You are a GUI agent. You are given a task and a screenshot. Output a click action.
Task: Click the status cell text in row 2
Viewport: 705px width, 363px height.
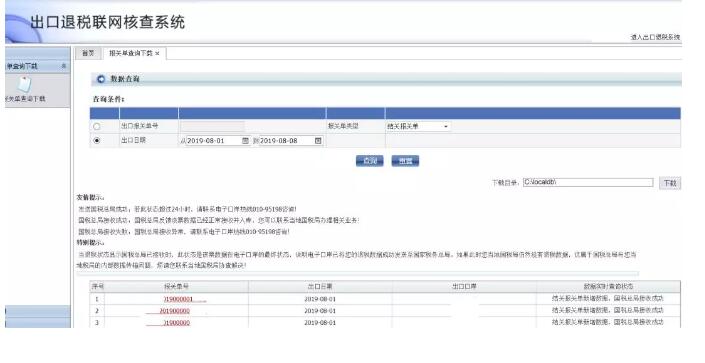click(608, 310)
